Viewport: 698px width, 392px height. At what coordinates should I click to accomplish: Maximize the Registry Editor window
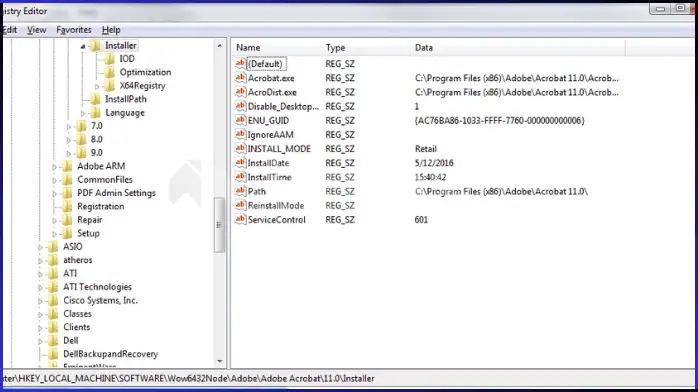(x=680, y=8)
